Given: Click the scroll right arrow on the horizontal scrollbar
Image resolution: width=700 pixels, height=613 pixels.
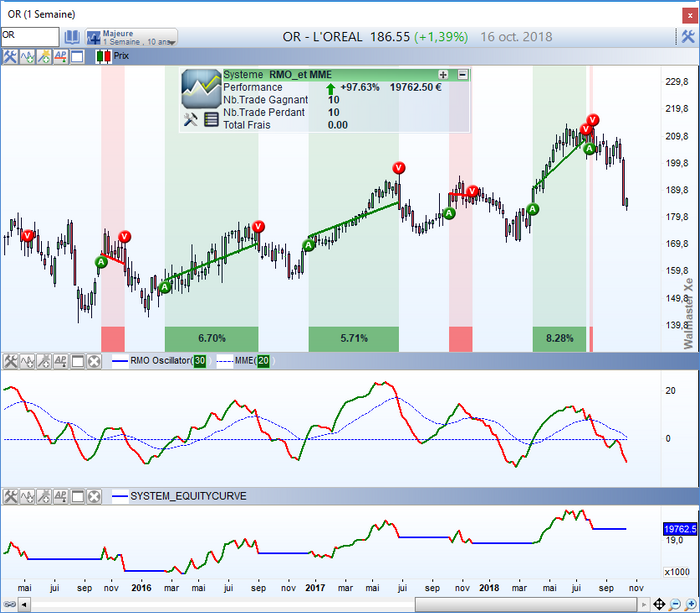Looking at the screenshot, I should (x=643, y=605).
